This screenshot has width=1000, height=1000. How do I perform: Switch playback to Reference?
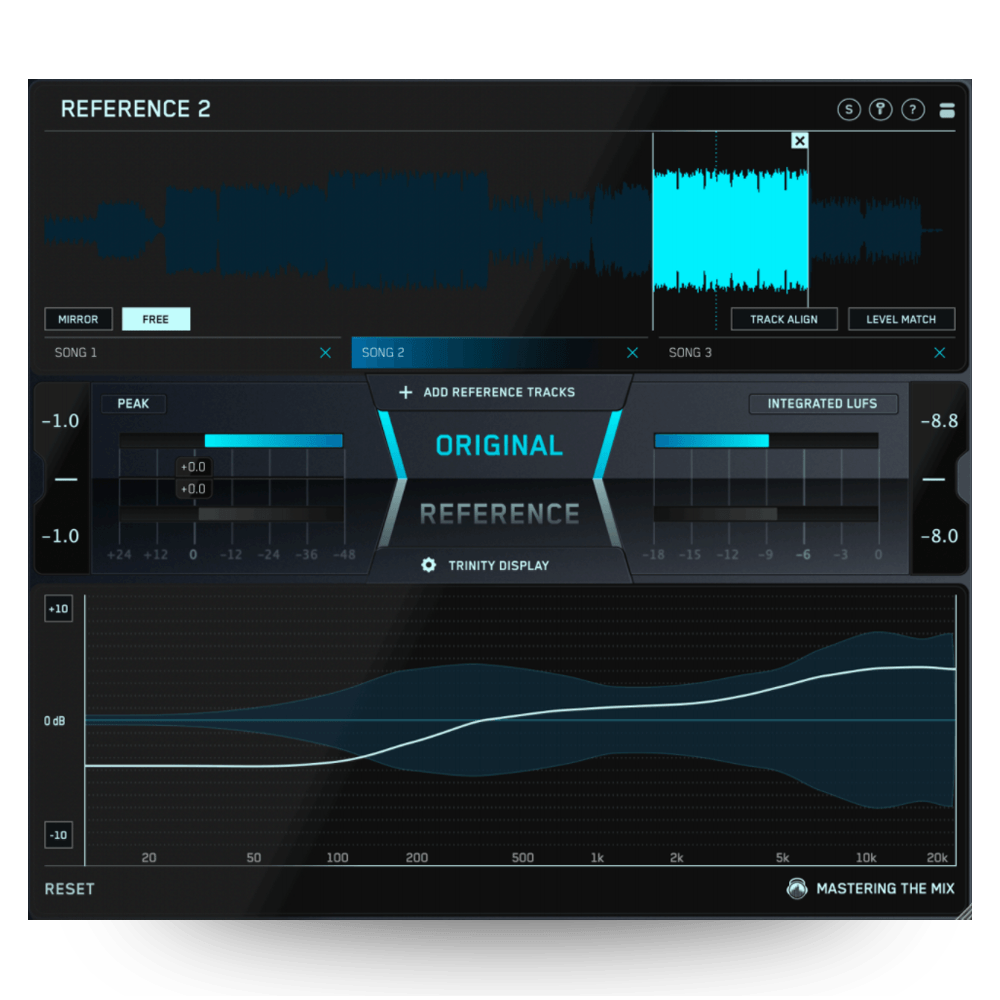pyautogui.click(x=499, y=513)
